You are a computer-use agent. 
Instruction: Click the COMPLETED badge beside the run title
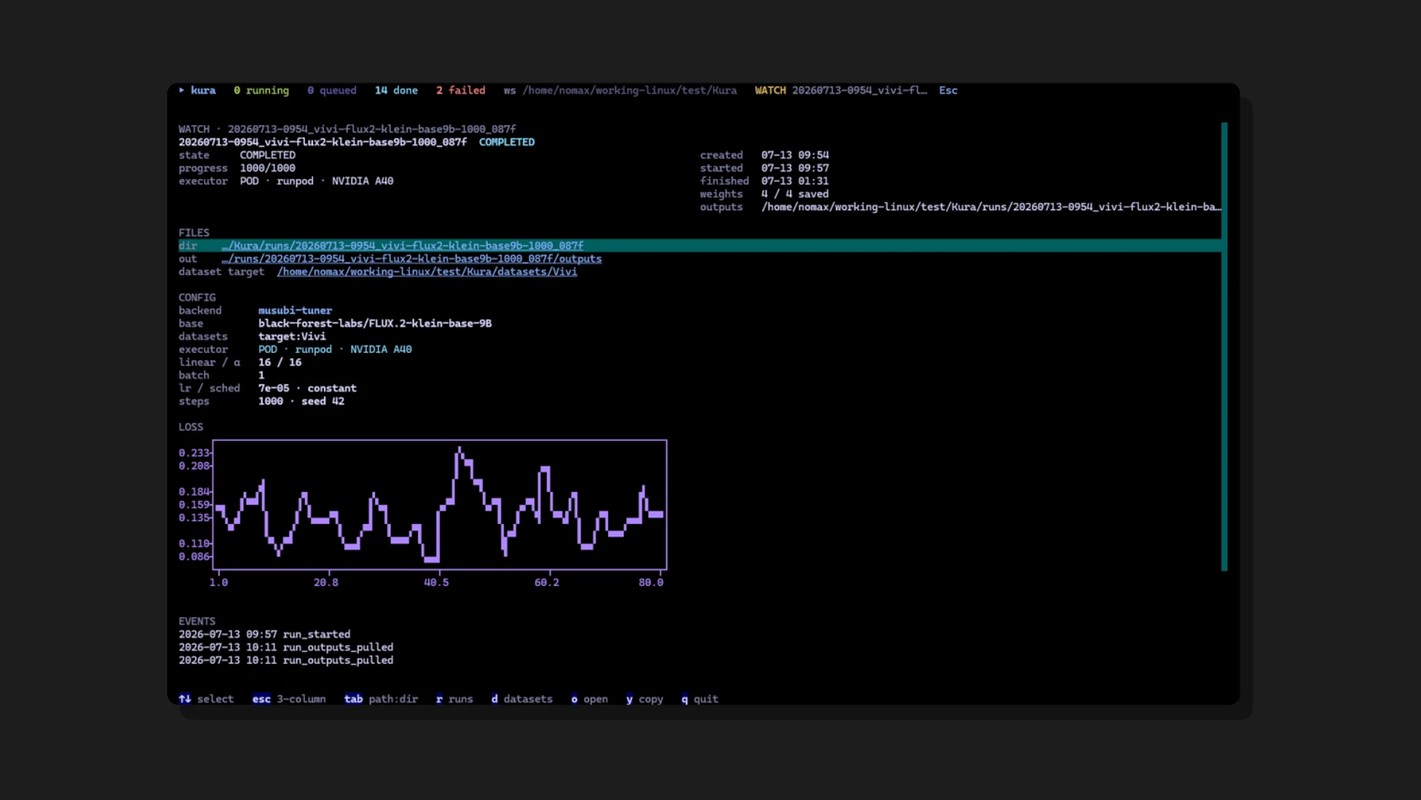click(x=507, y=142)
